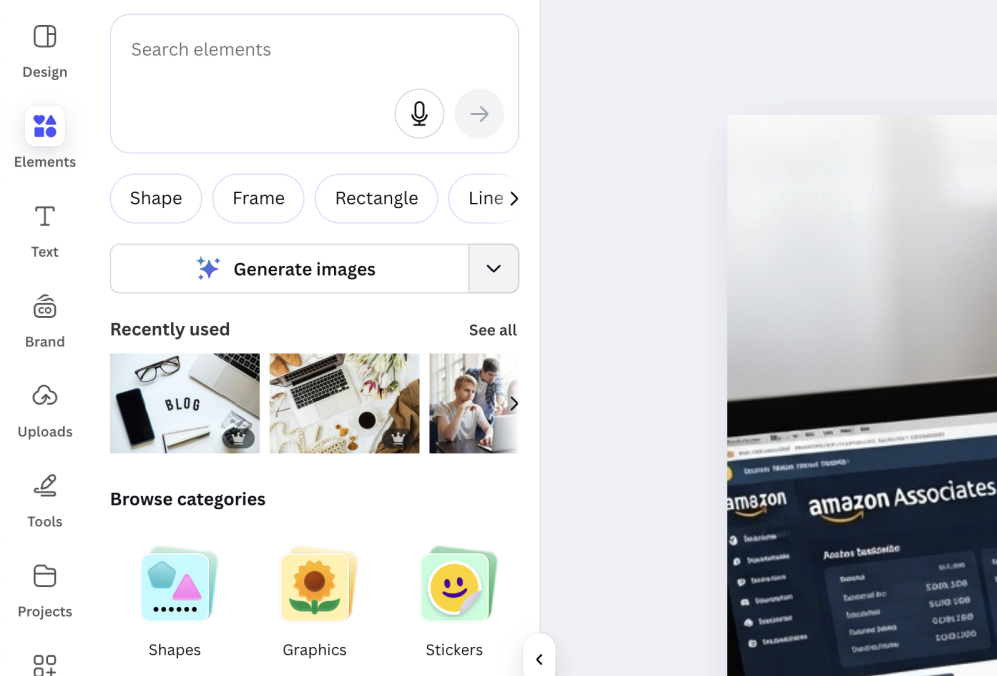Open the Text tool in sidebar
Image resolution: width=997 pixels, height=676 pixels.
[45, 216]
